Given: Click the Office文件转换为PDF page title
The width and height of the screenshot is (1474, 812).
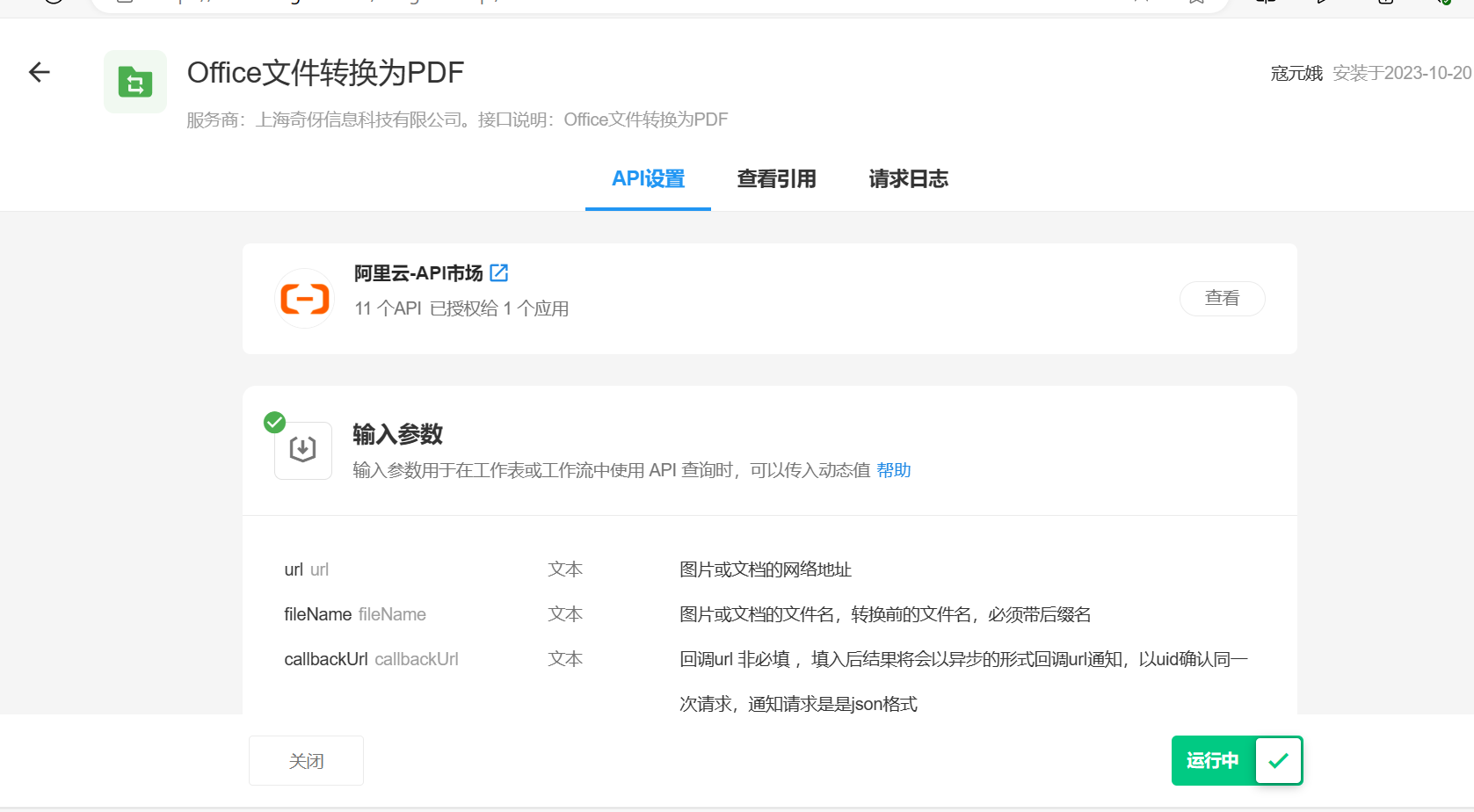Looking at the screenshot, I should 325,73.
